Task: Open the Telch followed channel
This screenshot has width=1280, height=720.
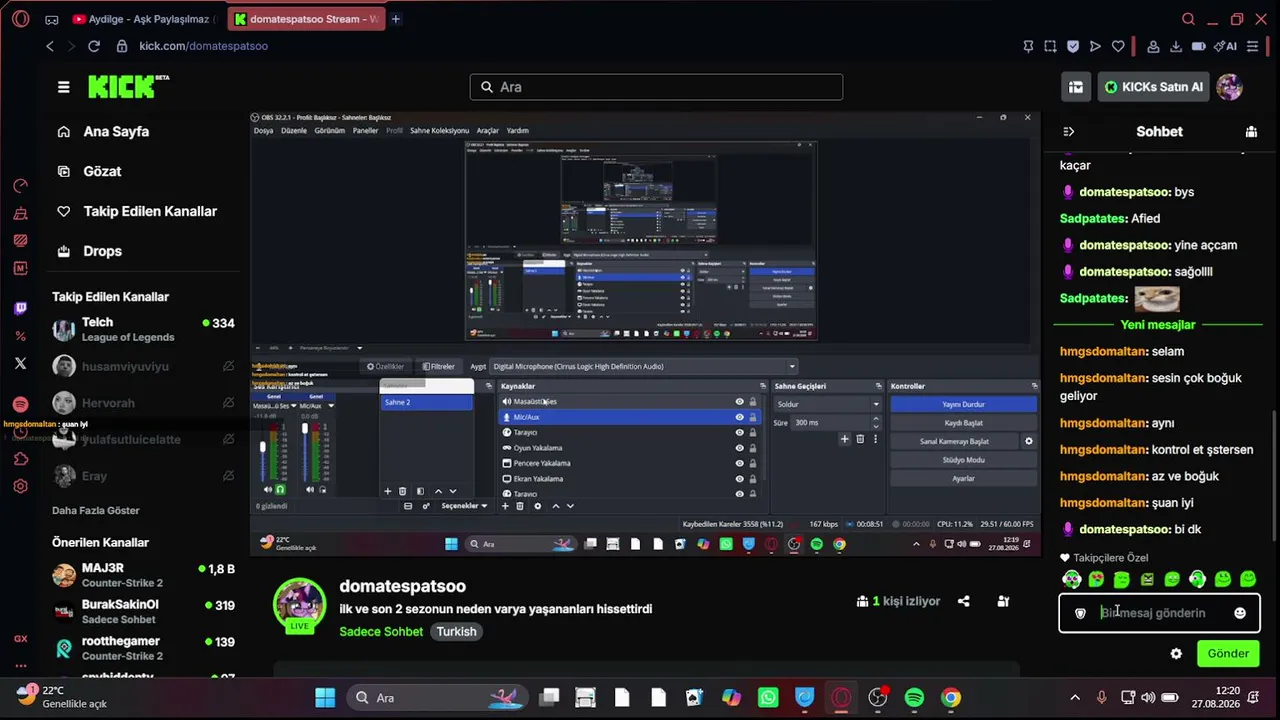Action: 144,329
